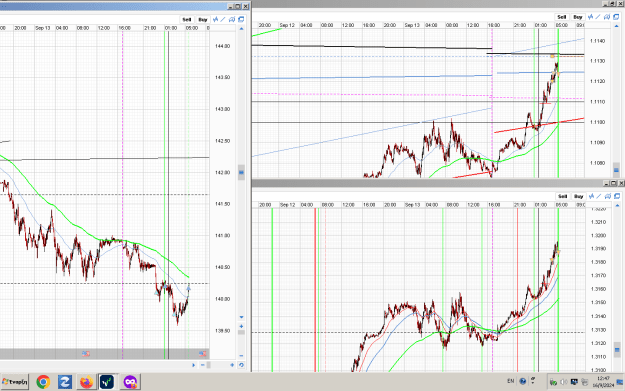Click horizontal plus zoom below left chart
The height and width of the screenshot is (391, 625).
point(232,365)
